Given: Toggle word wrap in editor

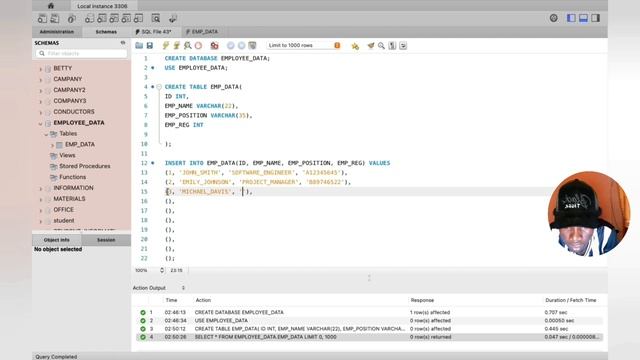Looking at the screenshot, I should pyautogui.click(x=403, y=46).
